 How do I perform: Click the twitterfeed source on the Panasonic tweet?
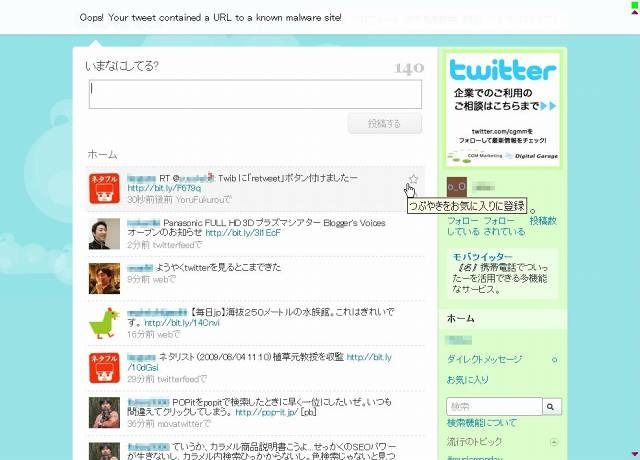tap(173, 245)
